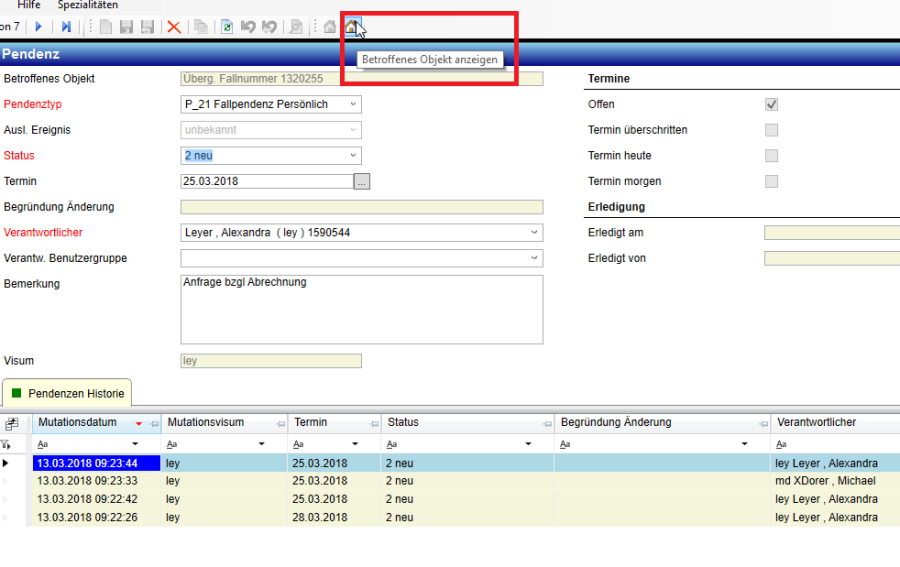Click into the Bemerkung text area
The height and width of the screenshot is (567, 900).
[361, 309]
